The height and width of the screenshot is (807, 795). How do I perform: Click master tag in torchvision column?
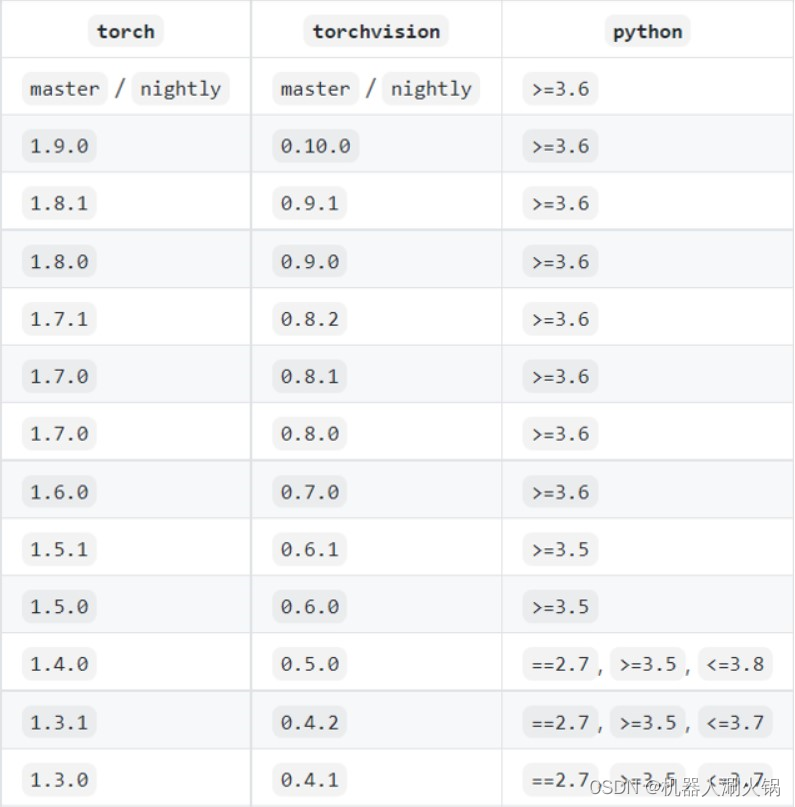(315, 89)
